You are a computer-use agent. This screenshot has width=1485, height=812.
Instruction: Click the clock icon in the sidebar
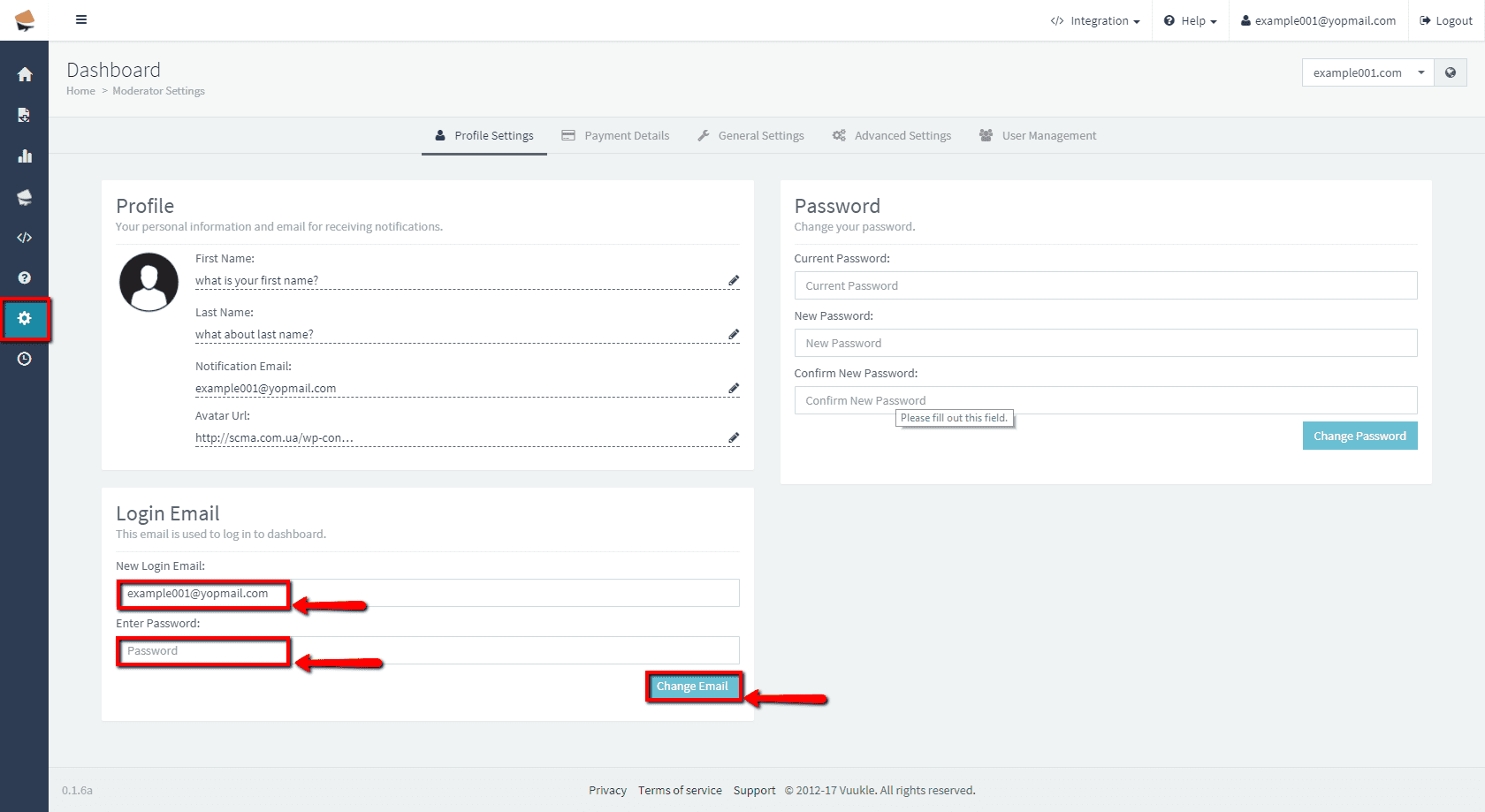coord(25,359)
